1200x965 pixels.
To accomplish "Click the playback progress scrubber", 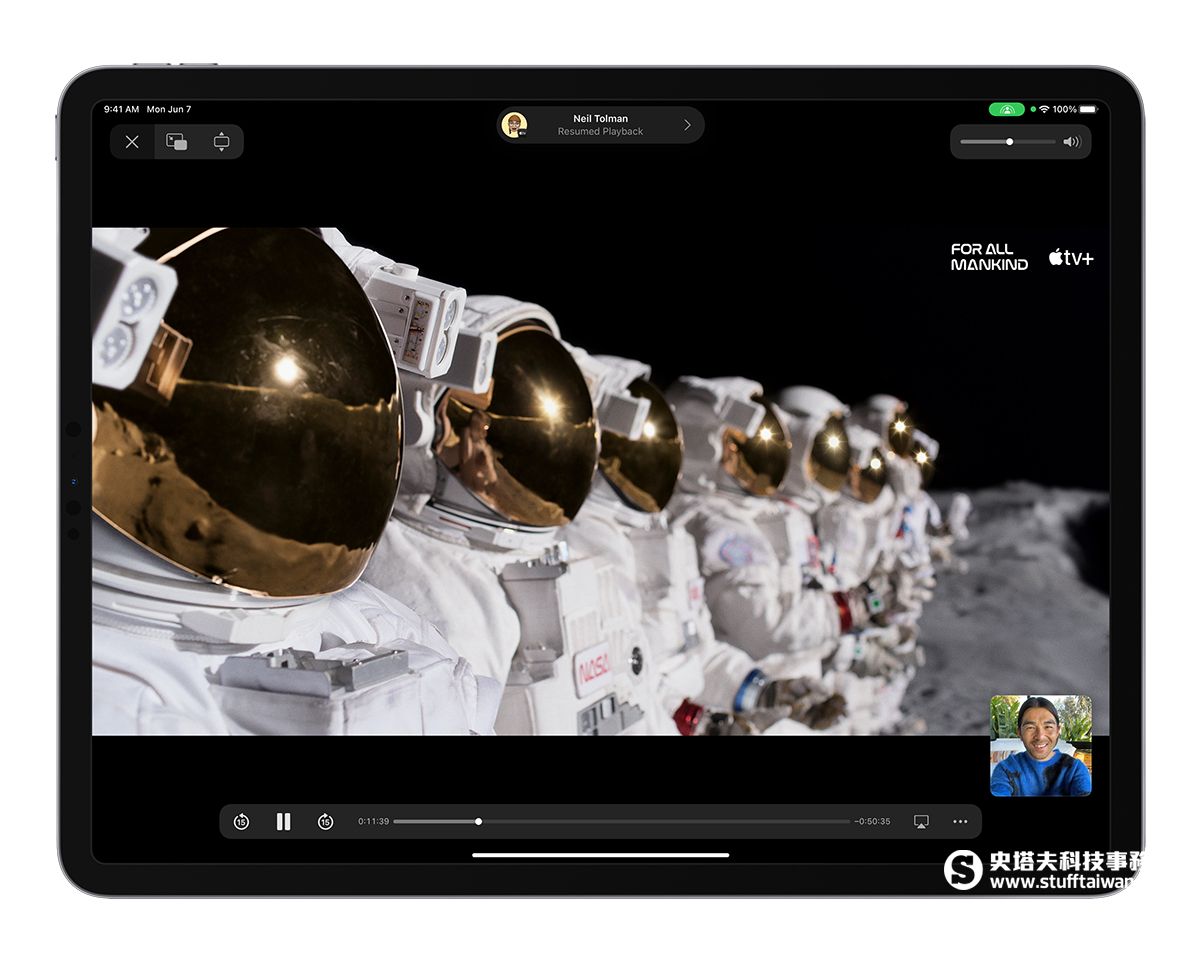I will tap(621, 822).
